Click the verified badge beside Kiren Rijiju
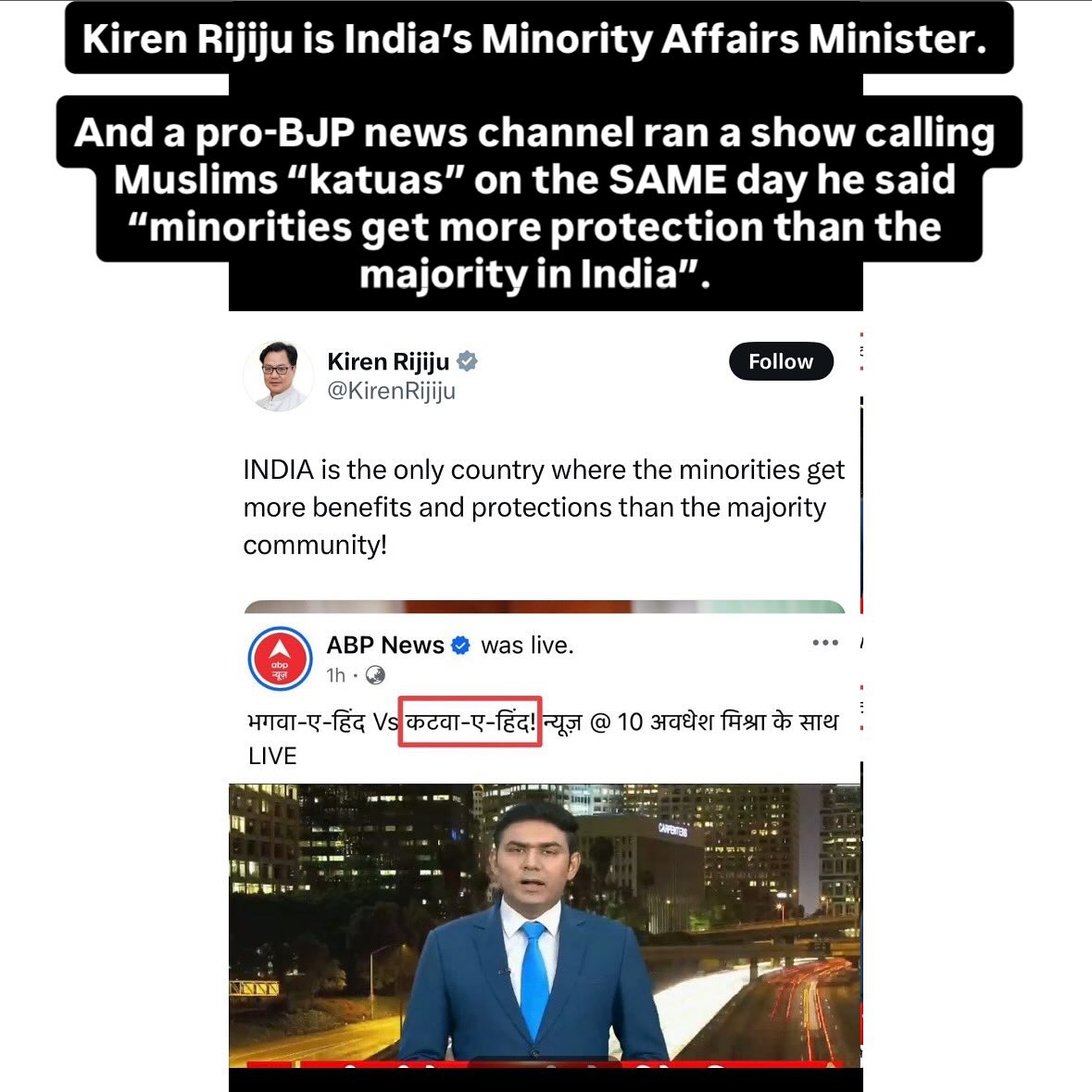The image size is (1092, 1092). pyautogui.click(x=467, y=361)
